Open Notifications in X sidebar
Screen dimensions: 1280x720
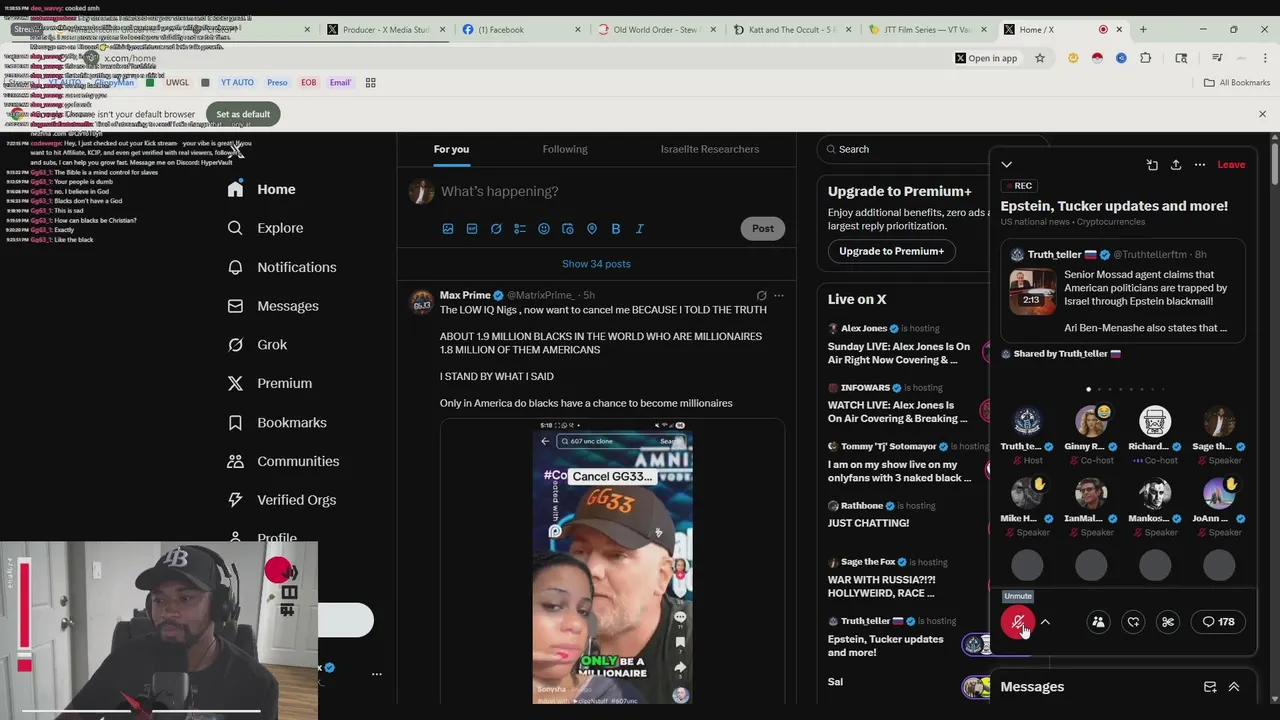point(282,267)
